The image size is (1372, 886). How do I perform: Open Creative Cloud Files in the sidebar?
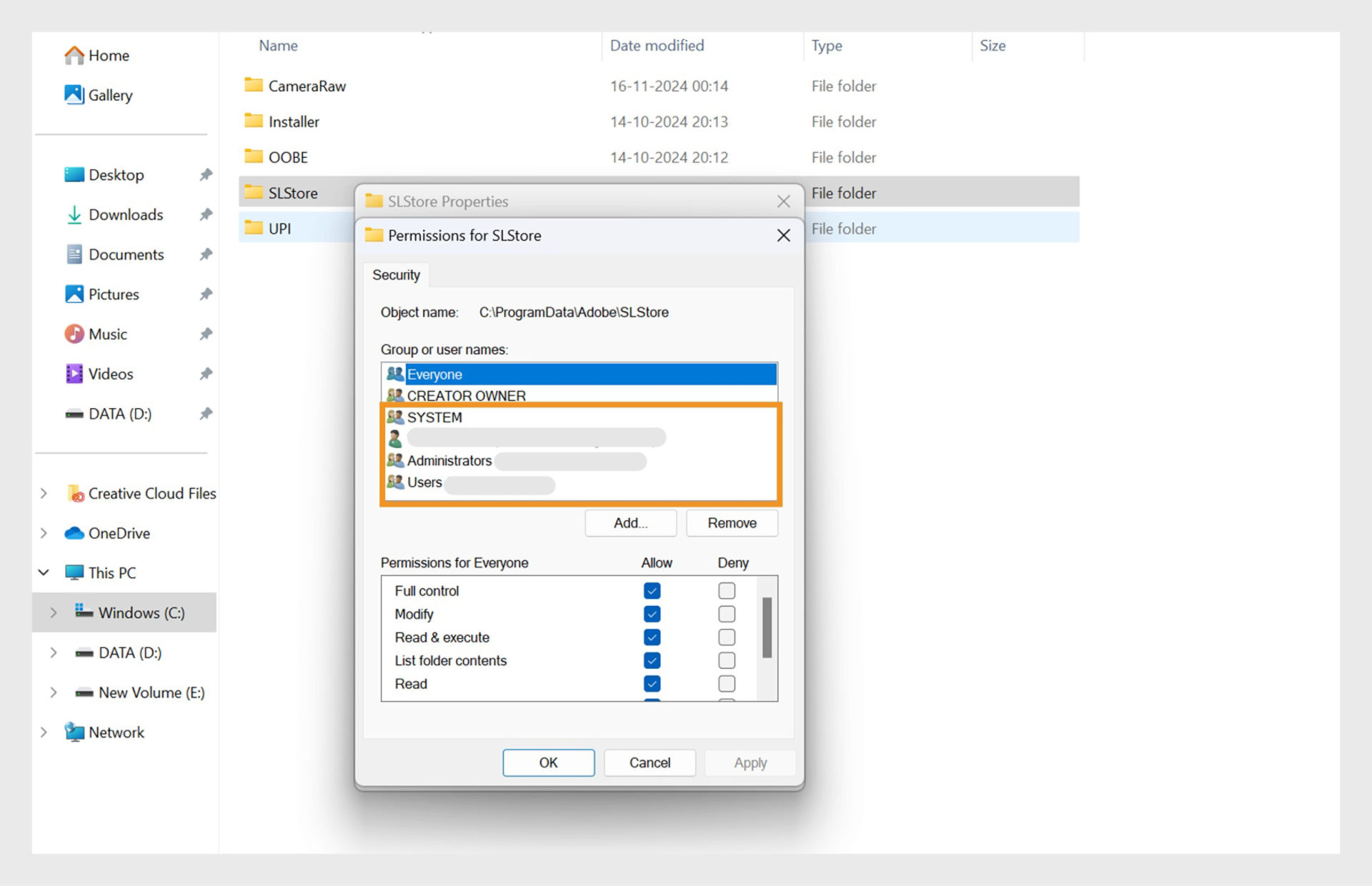[x=152, y=493]
